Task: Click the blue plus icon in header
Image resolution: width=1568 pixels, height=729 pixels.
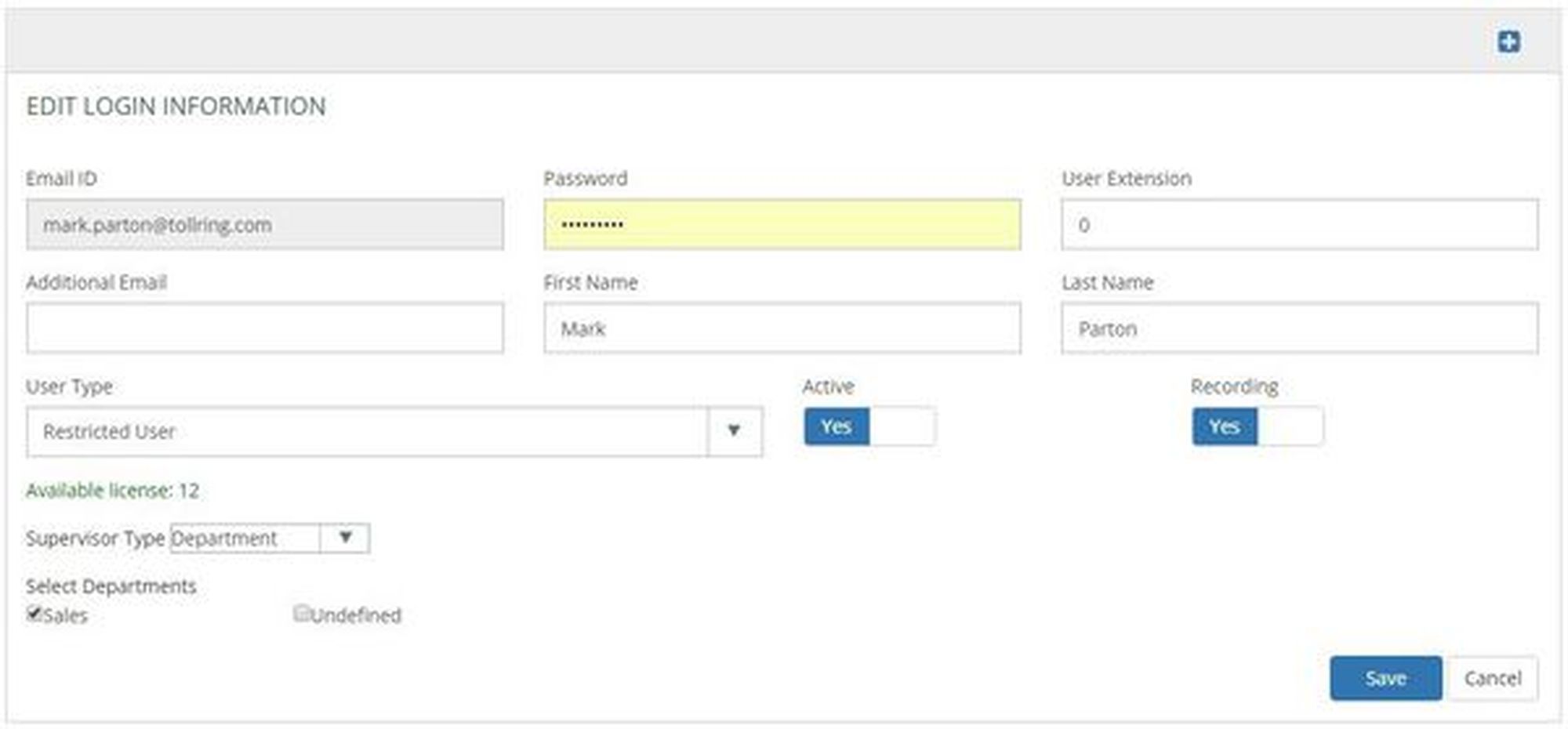Action: (1508, 42)
